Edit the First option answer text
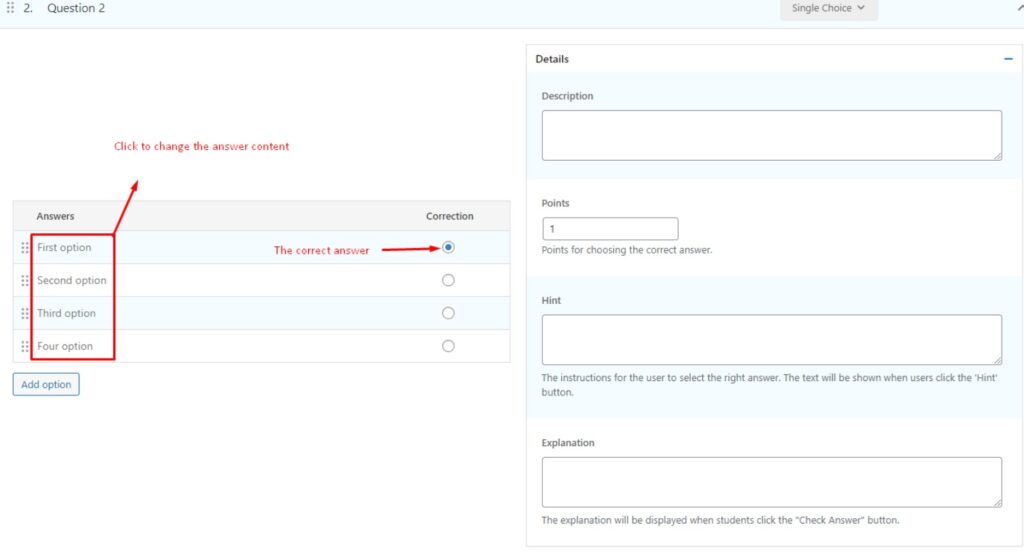The image size is (1024, 552). [x=65, y=248]
